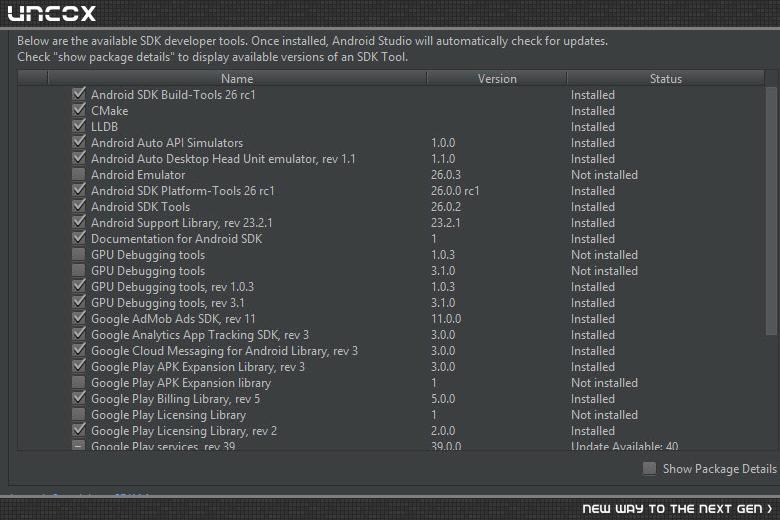Click 'Installed' status of Google Play Billing Library
780x520 pixels.
(x=593, y=399)
